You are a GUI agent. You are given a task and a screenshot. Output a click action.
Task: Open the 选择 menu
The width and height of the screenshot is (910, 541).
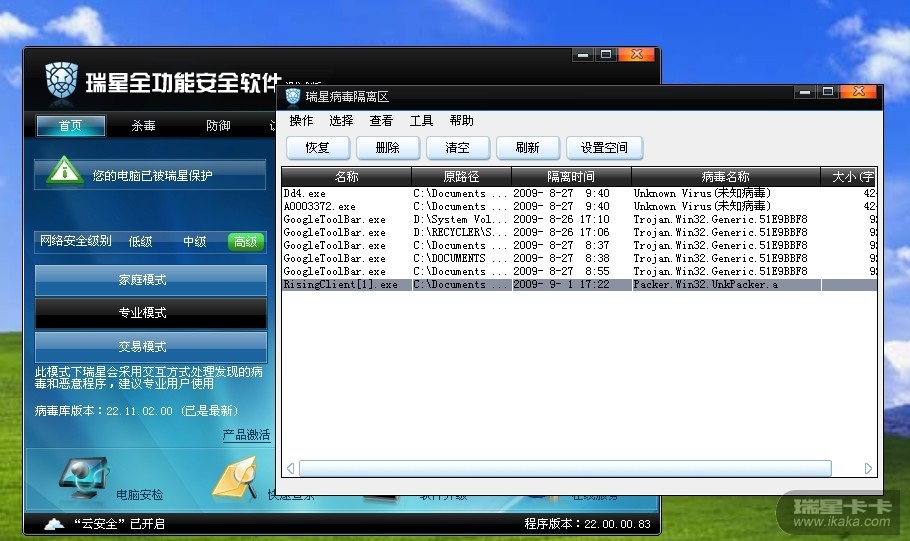coord(341,121)
